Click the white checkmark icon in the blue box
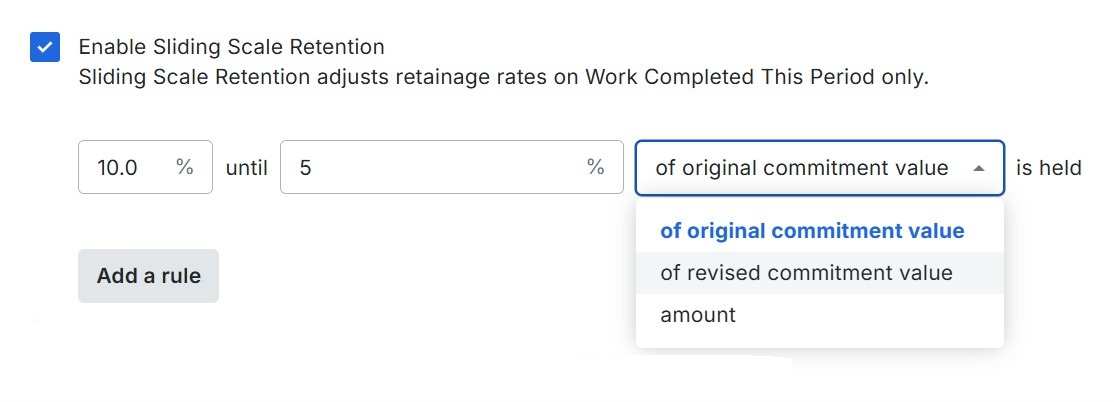This screenshot has height=402, width=1114. pos(45,47)
